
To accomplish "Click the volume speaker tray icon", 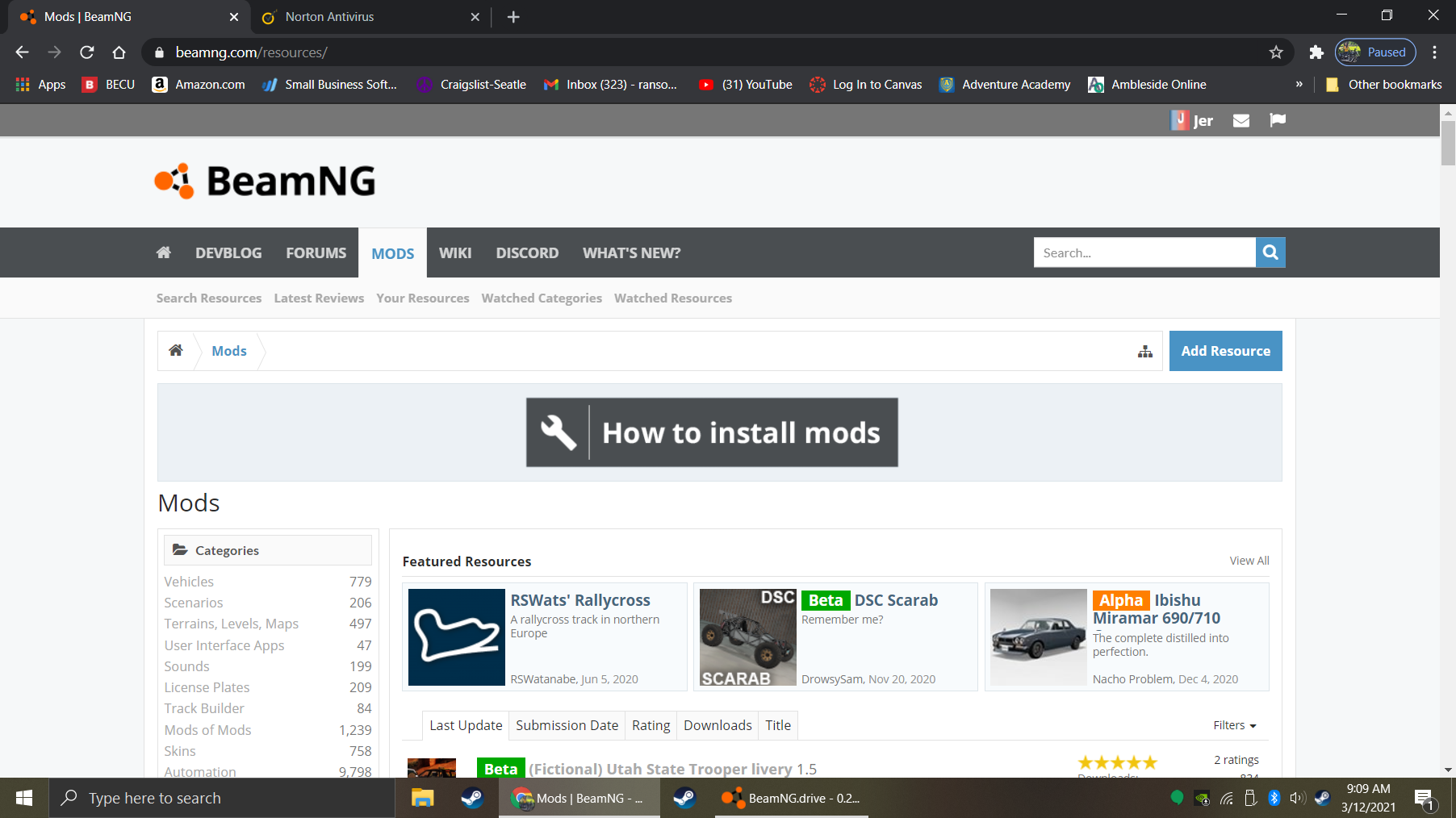I will (1297, 798).
